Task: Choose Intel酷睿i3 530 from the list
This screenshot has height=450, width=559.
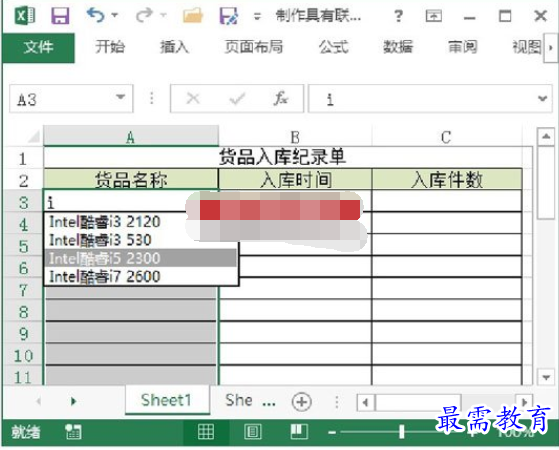Action: [141, 240]
